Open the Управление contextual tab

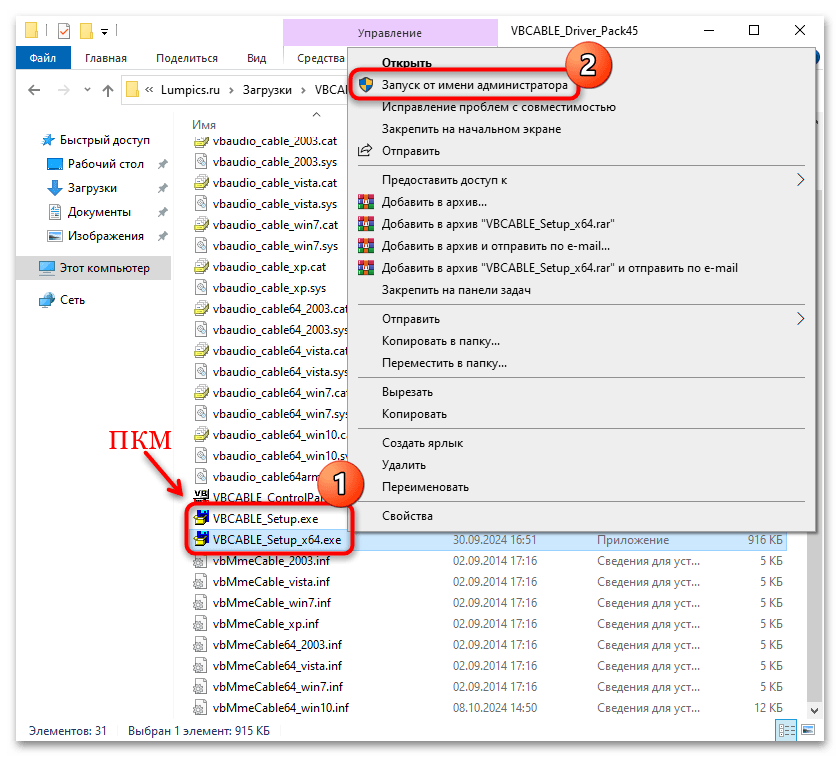click(389, 33)
